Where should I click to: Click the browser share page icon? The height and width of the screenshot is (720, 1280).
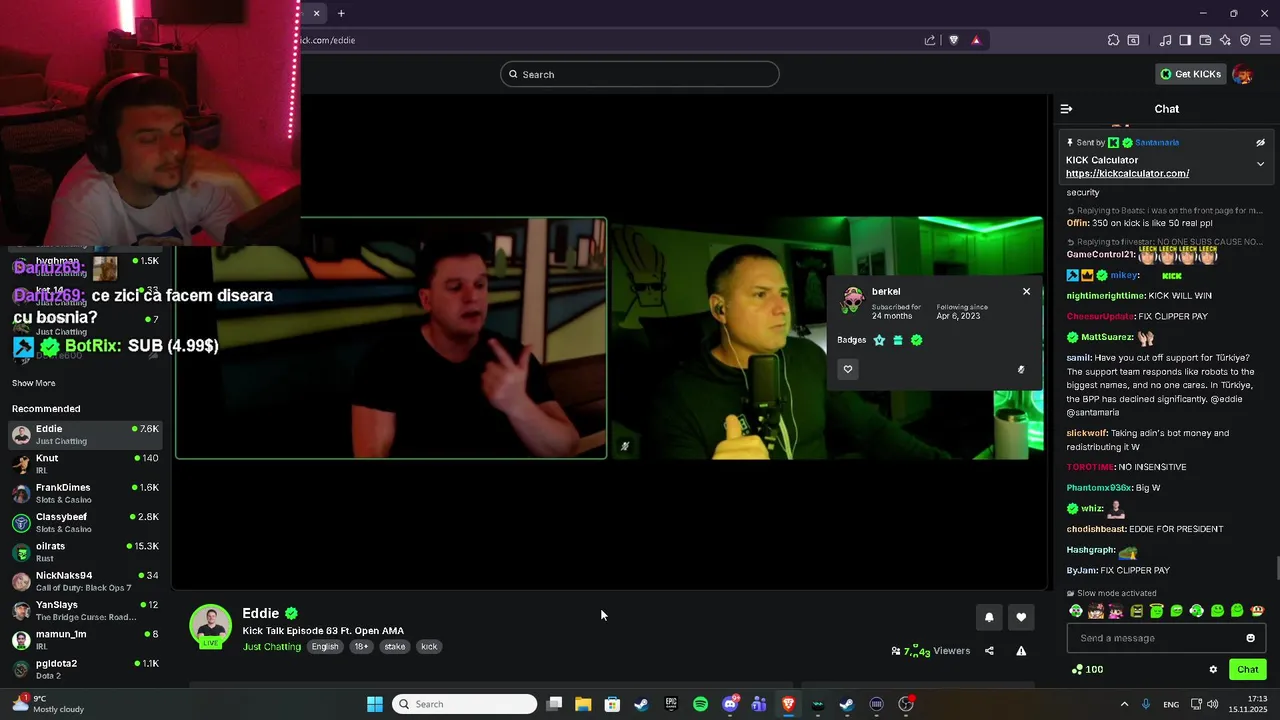point(930,40)
